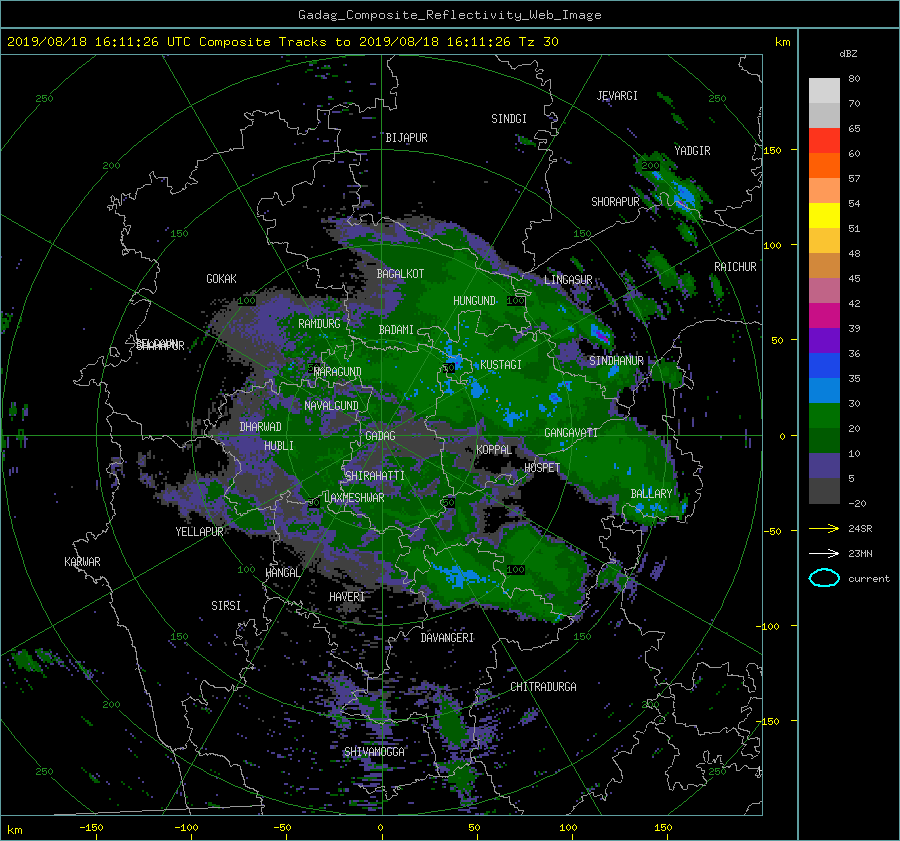The height and width of the screenshot is (841, 900).
Task: Click the SIRSI city label
Action: coord(226,606)
